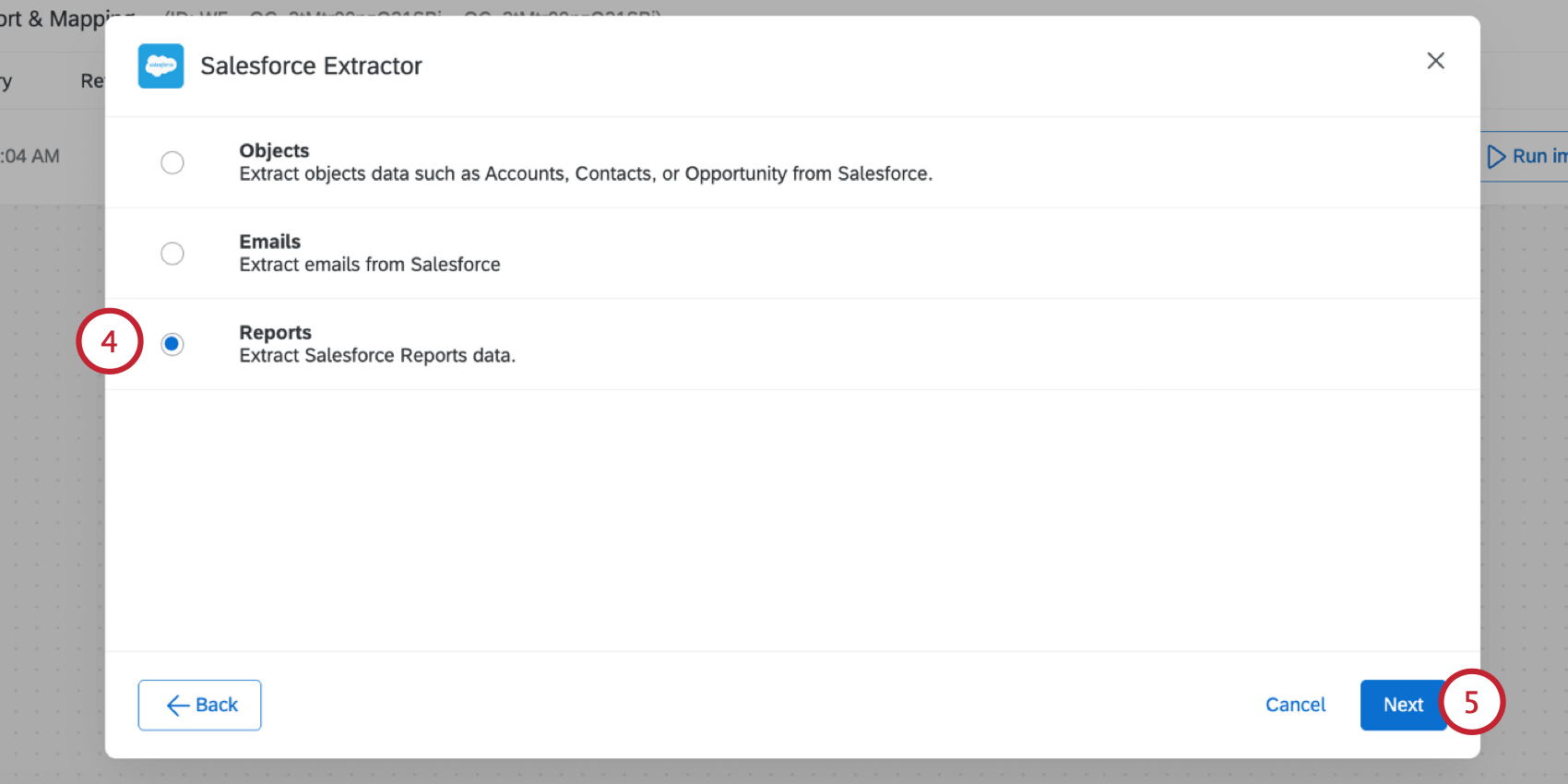Click the red circled number 4 annotation
The height and width of the screenshot is (784, 1568).
[x=109, y=340]
